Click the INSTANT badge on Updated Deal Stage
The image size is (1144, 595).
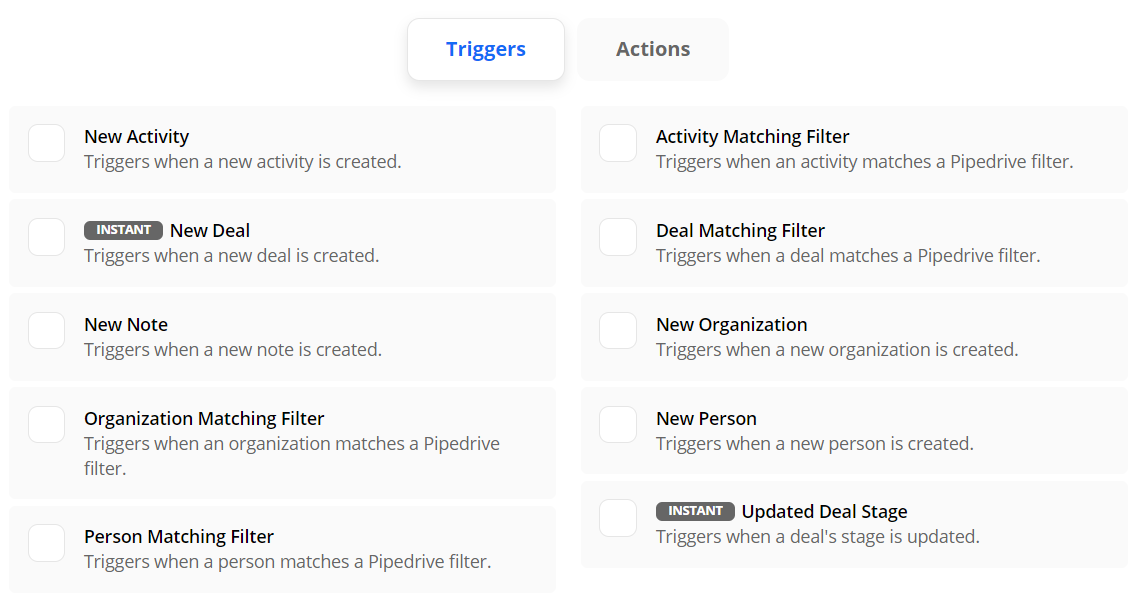point(695,511)
